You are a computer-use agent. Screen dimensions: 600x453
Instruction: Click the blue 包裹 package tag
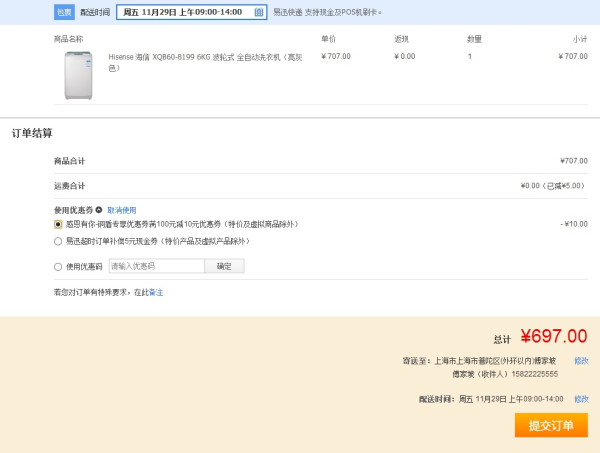coord(64,12)
